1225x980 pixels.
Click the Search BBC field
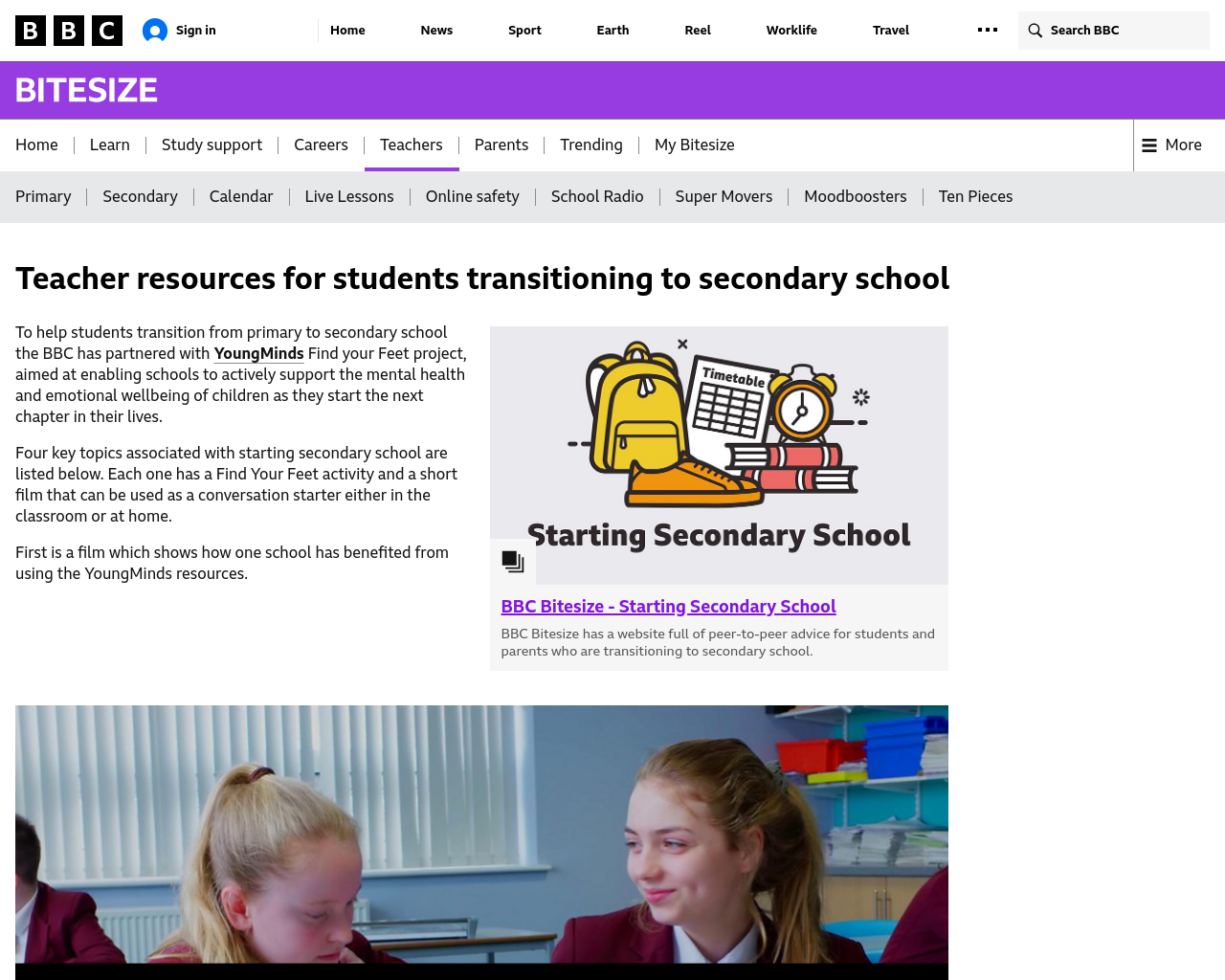pos(1114,31)
